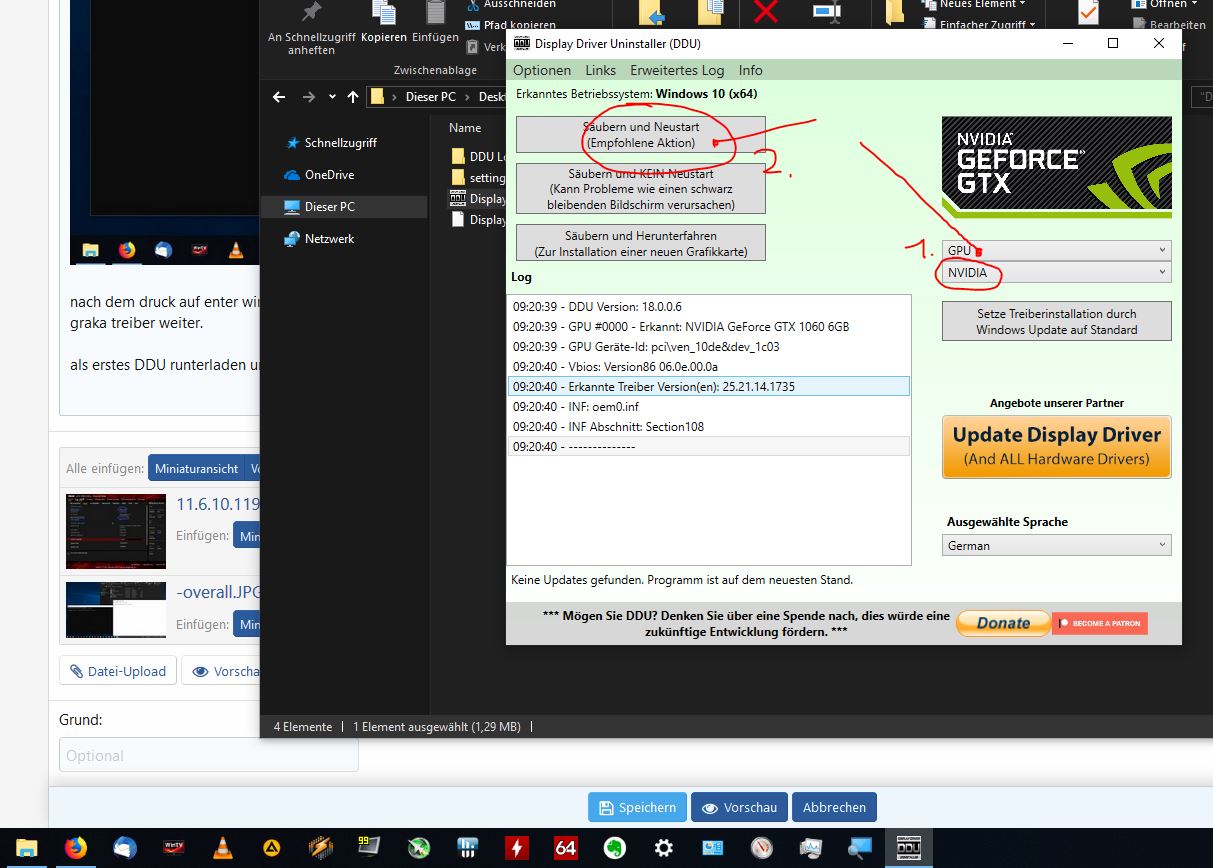Click the Einfügen clipboard icon in Explorer
The image size is (1213, 868).
coord(435,12)
